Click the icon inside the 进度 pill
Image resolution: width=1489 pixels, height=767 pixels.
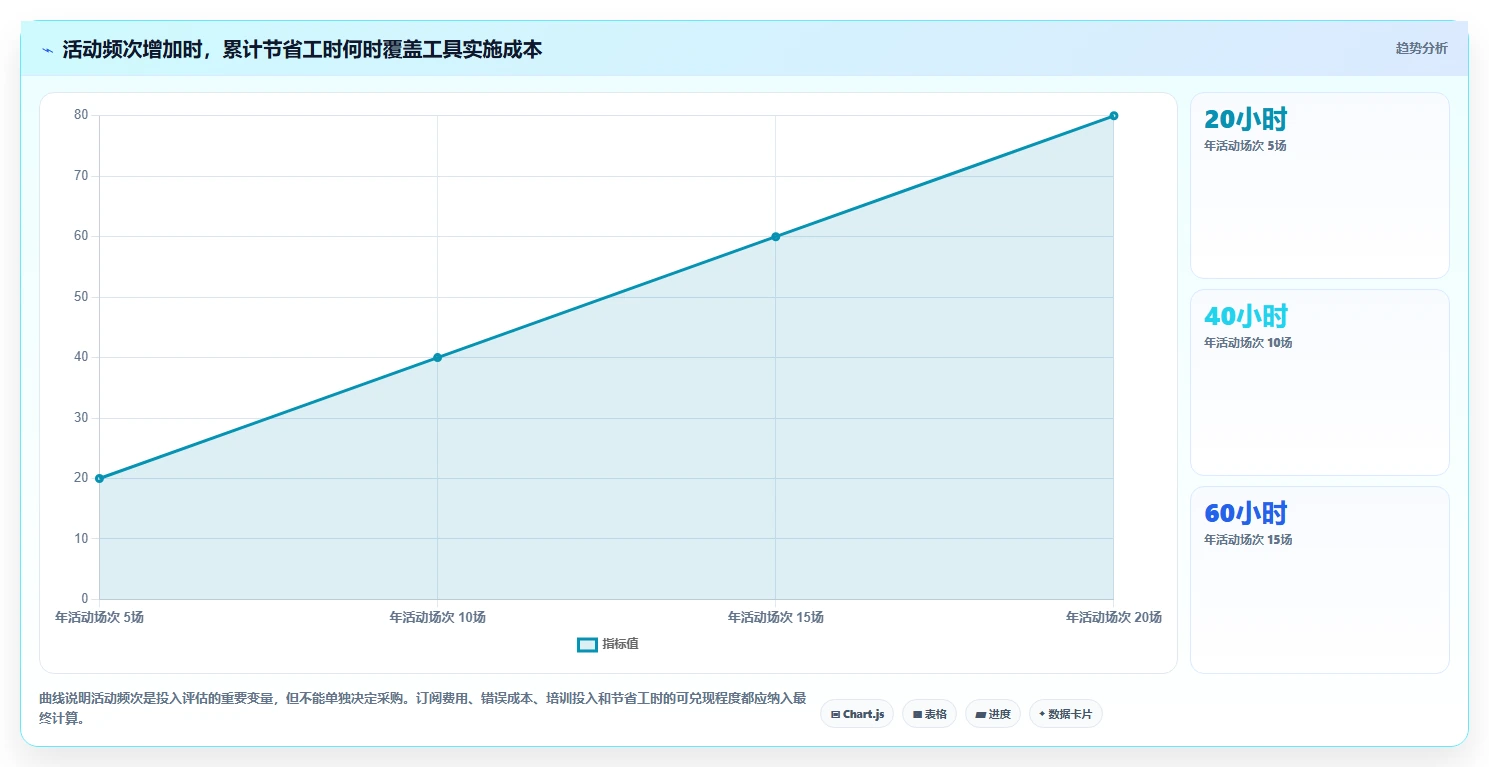pyautogui.click(x=981, y=715)
